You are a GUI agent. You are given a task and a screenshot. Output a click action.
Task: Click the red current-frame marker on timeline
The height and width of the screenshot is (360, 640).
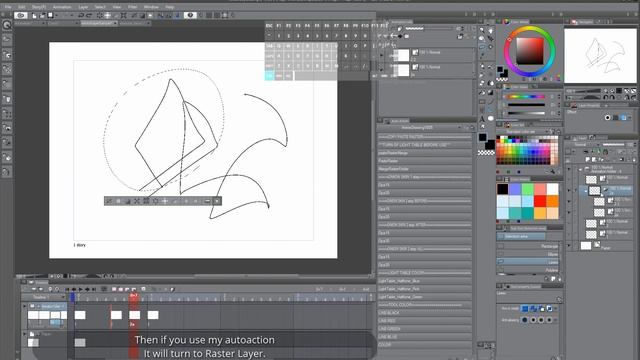tap(133, 296)
